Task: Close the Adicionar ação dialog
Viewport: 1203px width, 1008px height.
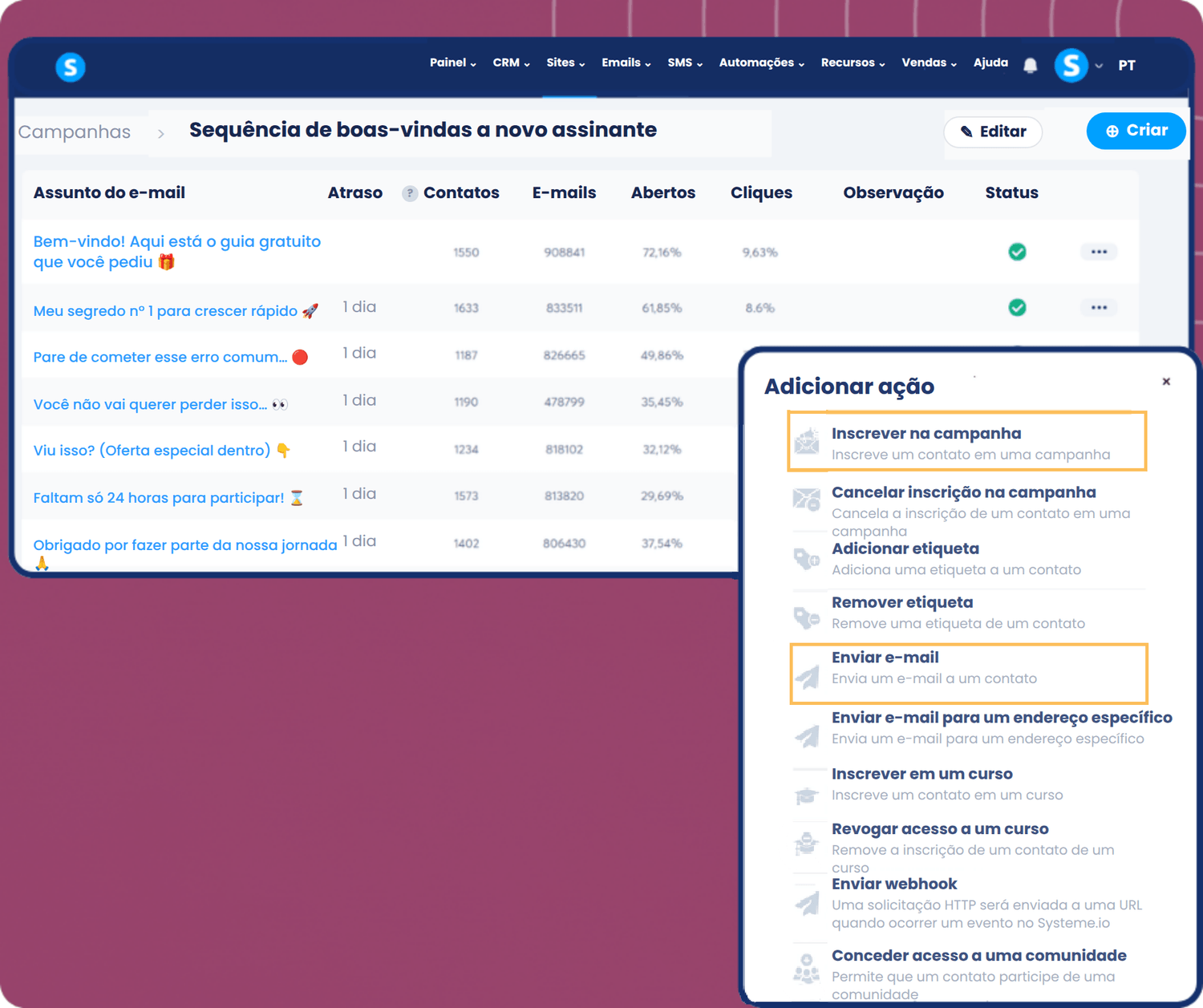Action: (1166, 382)
